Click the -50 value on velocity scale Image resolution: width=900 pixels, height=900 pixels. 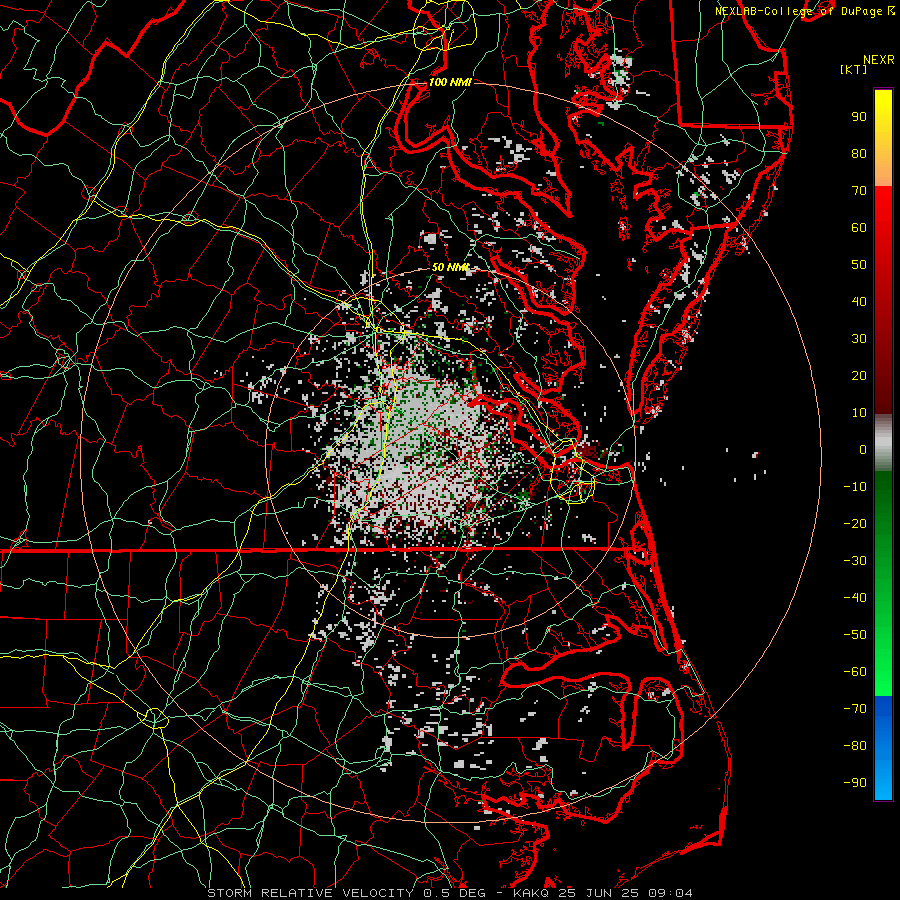tap(855, 635)
